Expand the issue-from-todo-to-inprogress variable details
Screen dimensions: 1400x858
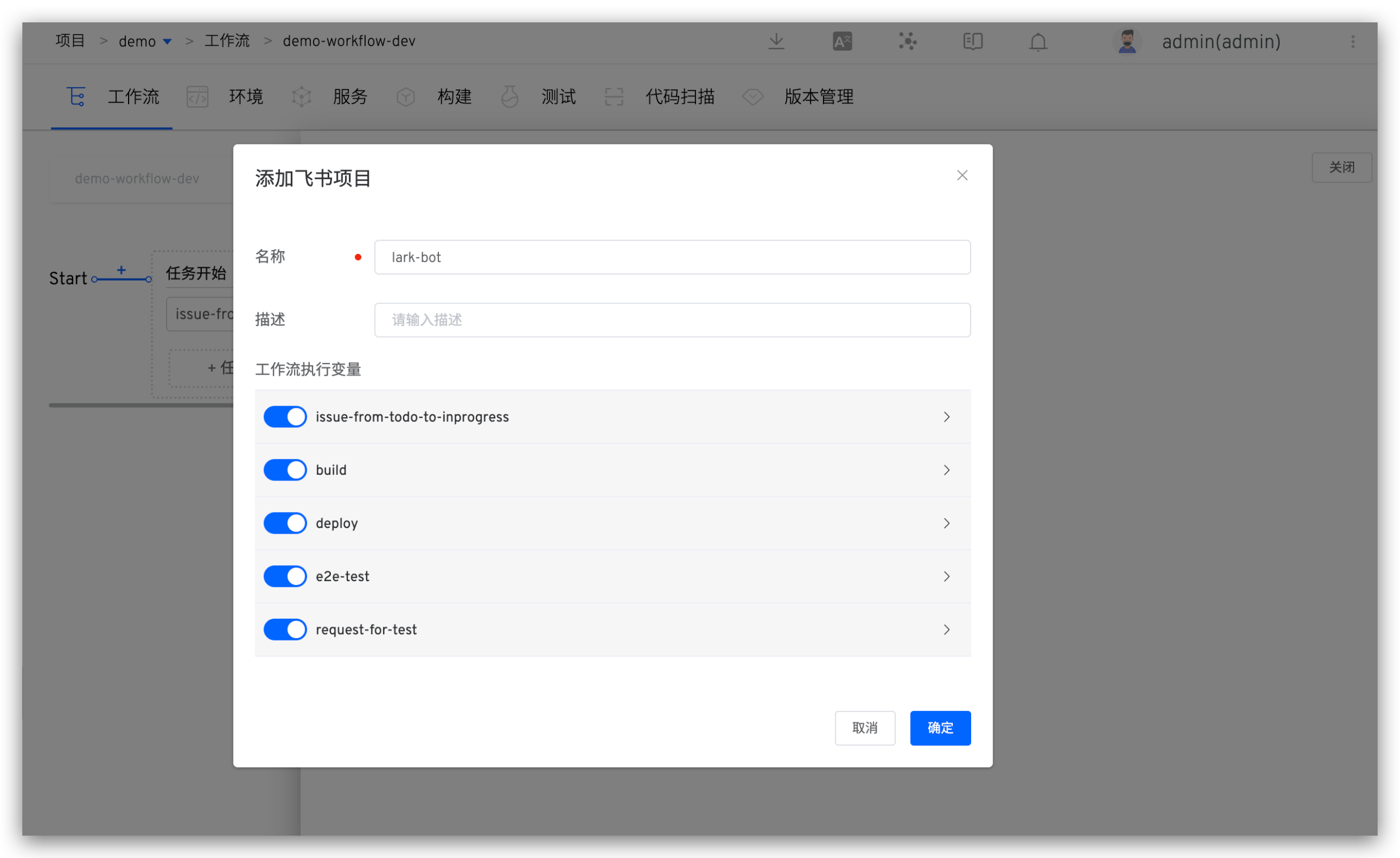coord(946,417)
